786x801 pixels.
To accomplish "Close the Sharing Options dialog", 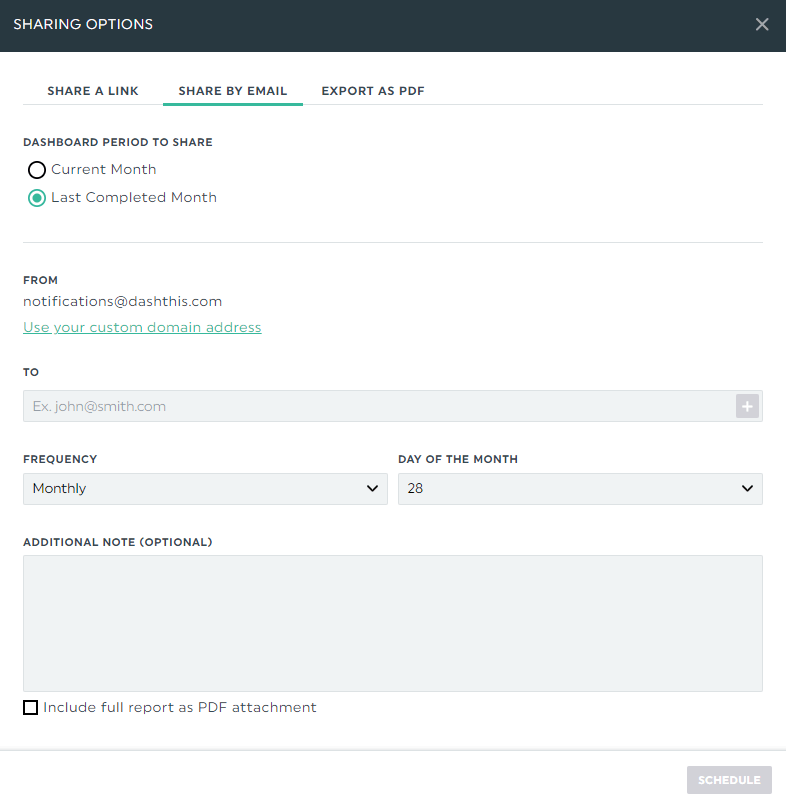I will tap(762, 25).
